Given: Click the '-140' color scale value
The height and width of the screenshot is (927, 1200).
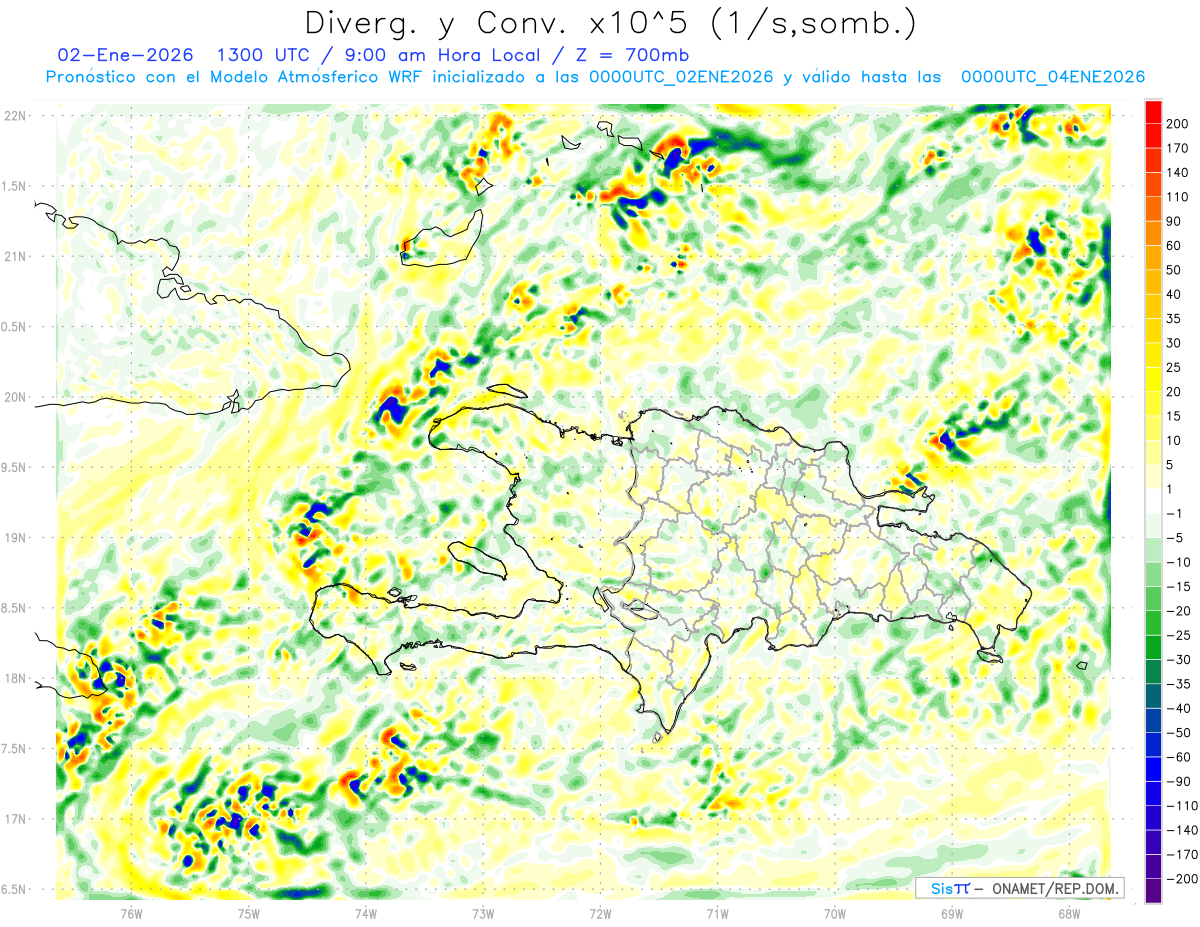Looking at the screenshot, I should pyautogui.click(x=1182, y=831).
